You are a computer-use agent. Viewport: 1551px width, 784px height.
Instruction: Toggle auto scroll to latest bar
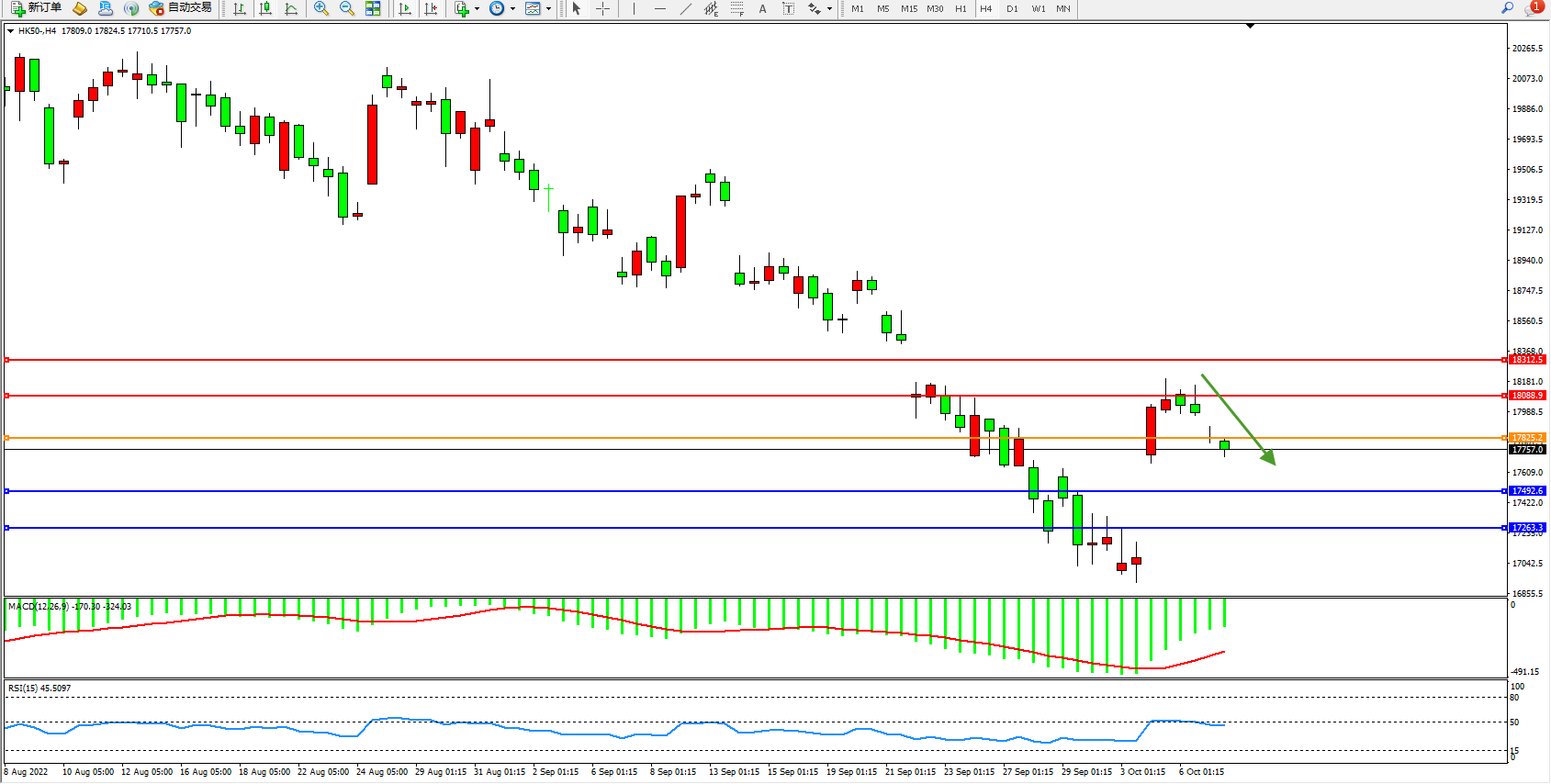405,8
